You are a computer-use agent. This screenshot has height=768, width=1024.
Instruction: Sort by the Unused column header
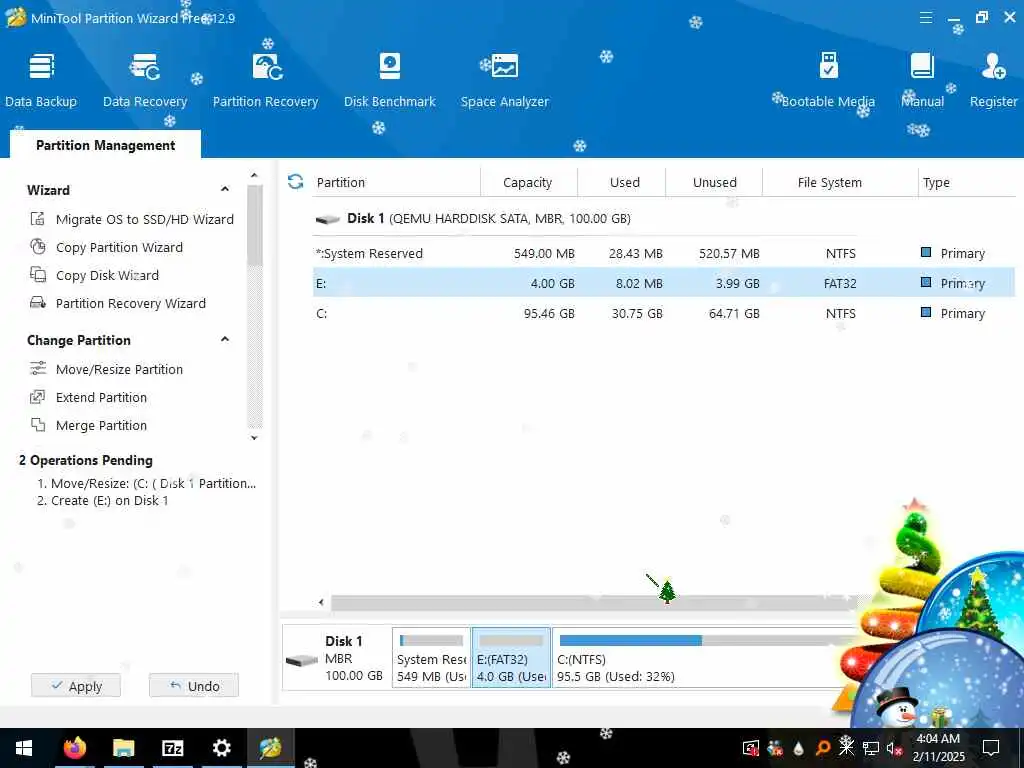pyautogui.click(x=714, y=182)
